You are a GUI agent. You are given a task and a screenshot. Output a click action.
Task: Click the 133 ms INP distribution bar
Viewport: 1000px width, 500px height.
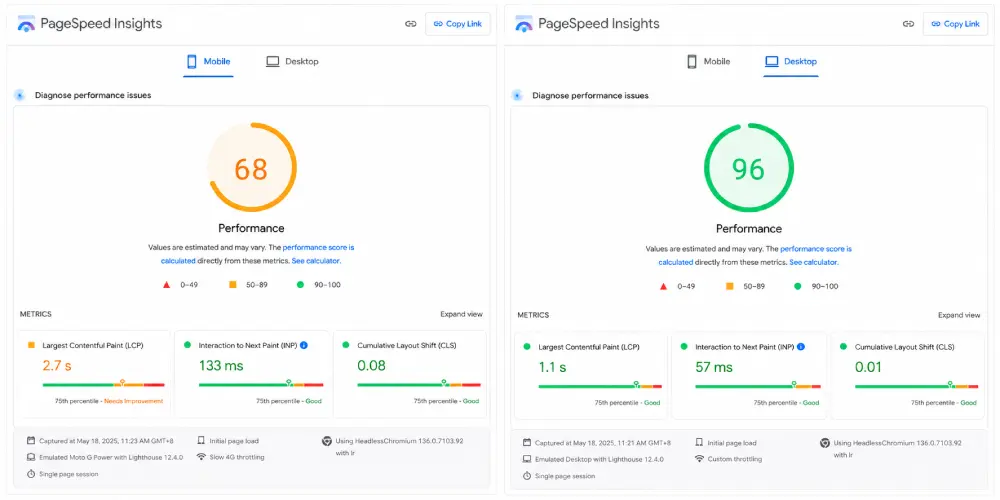(261, 385)
